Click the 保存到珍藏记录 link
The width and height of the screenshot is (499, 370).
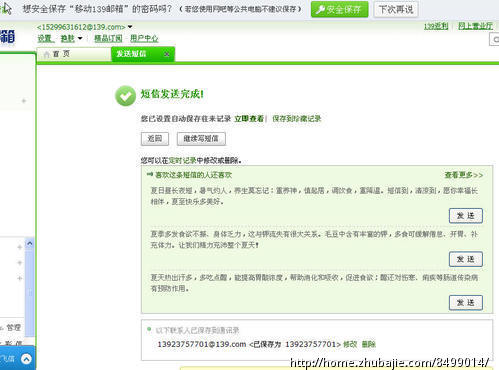click(296, 119)
